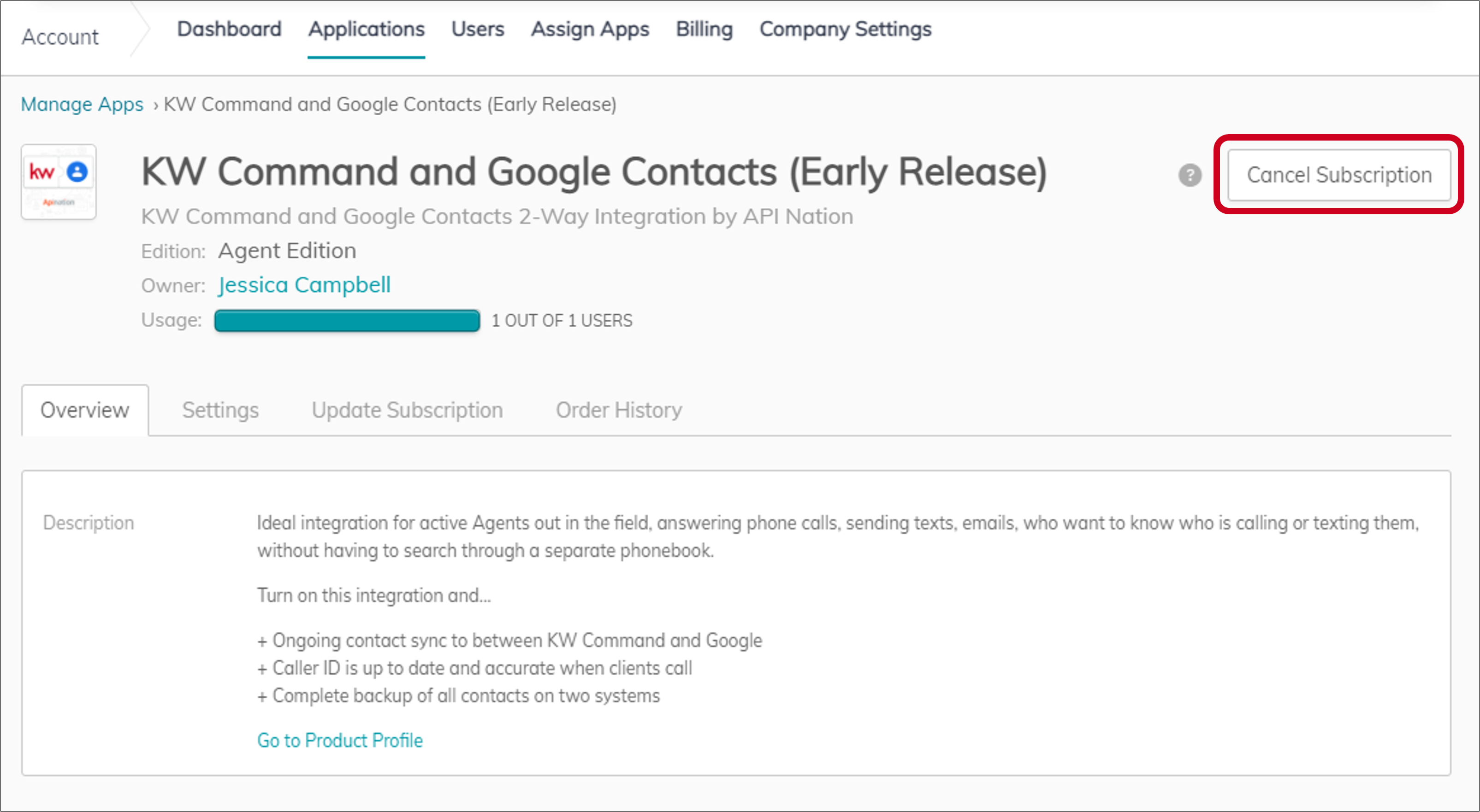Click the help question mark icon
The width and height of the screenshot is (1480, 812).
click(x=1190, y=175)
